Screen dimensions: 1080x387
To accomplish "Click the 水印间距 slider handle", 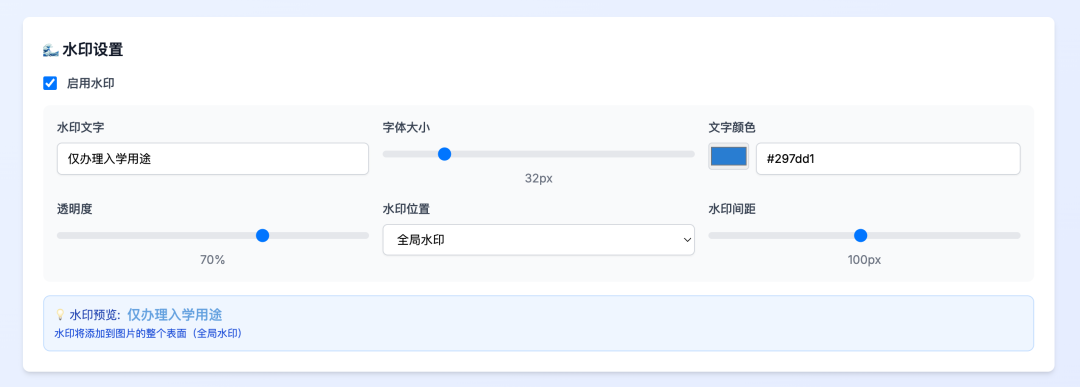I will [x=860, y=236].
